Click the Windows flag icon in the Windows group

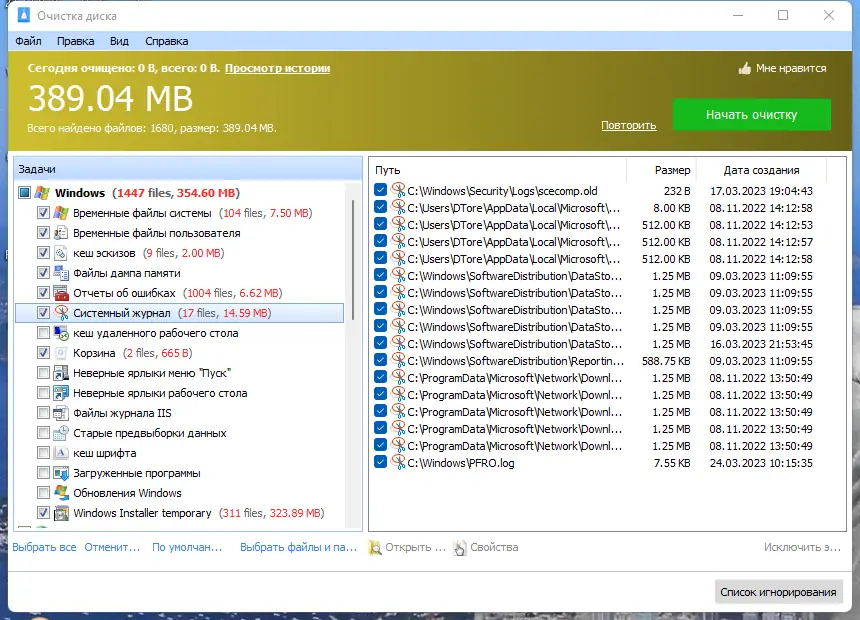(42, 193)
